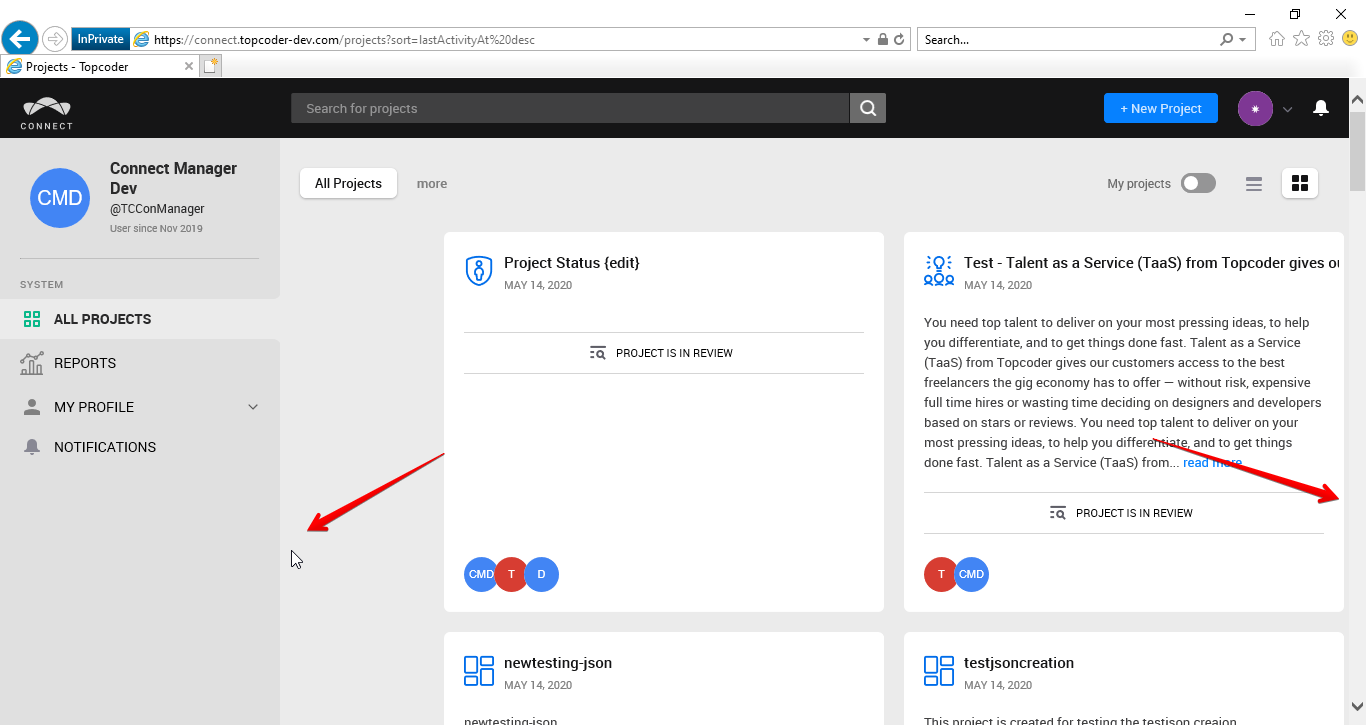Open the search provider dropdown arrow
The image size is (1366, 725).
(1243, 40)
